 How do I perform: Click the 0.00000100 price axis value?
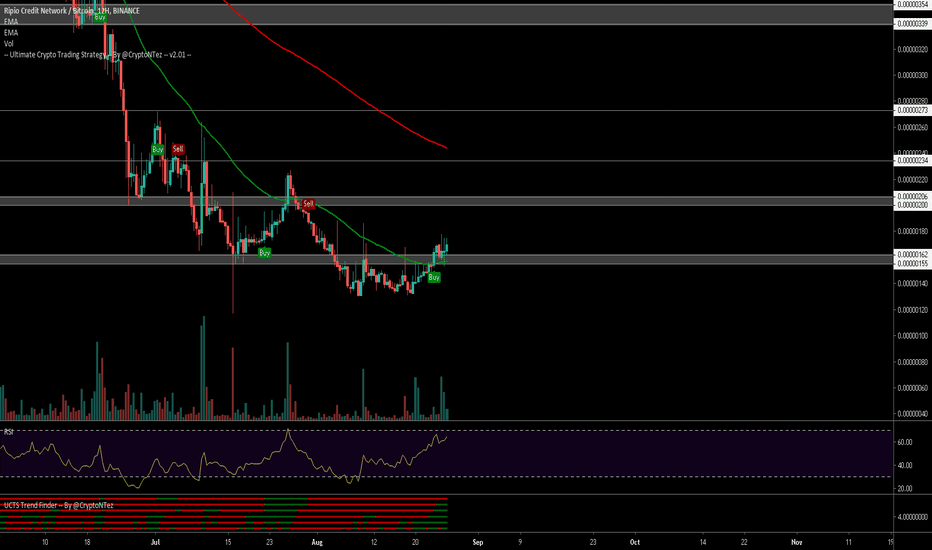pos(912,336)
